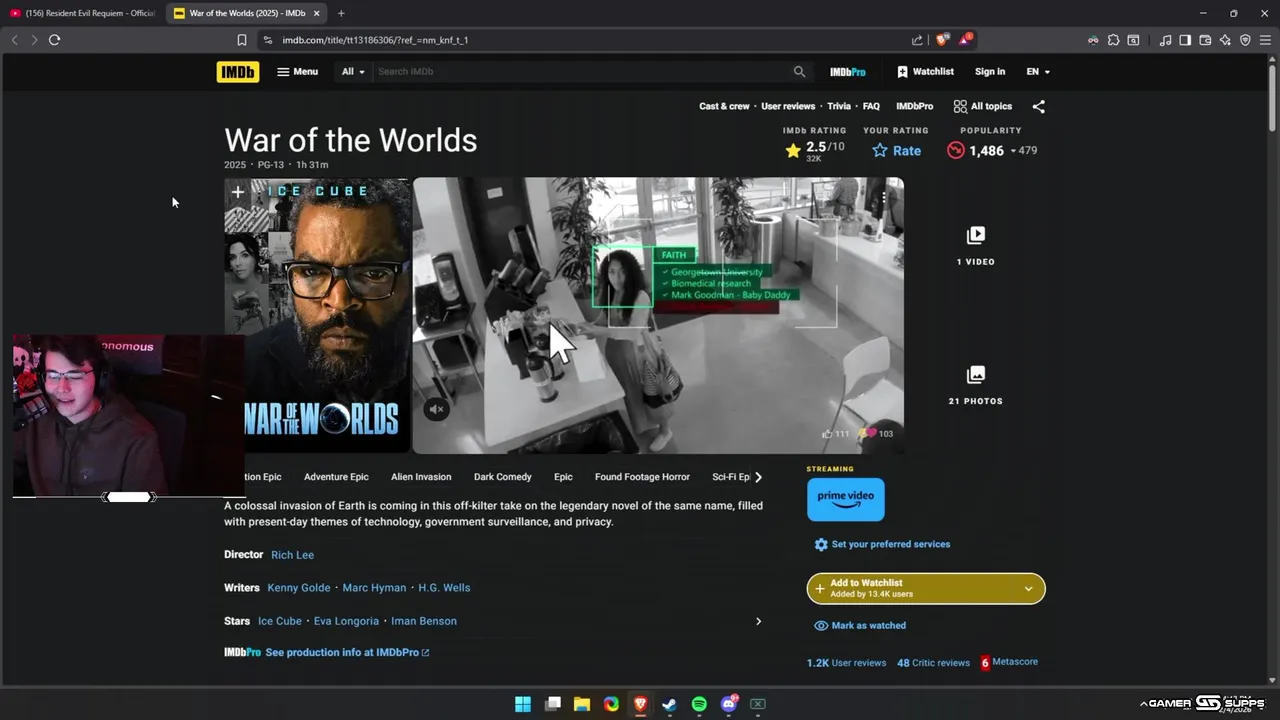The width and height of the screenshot is (1280, 720).
Task: Open the trailer's three-dot options menu
Action: click(x=884, y=198)
